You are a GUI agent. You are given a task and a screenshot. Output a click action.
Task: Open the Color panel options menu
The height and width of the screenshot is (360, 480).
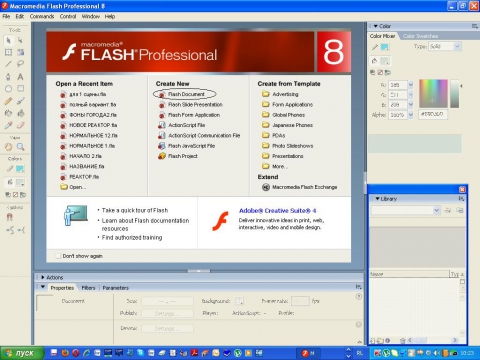coord(474,26)
